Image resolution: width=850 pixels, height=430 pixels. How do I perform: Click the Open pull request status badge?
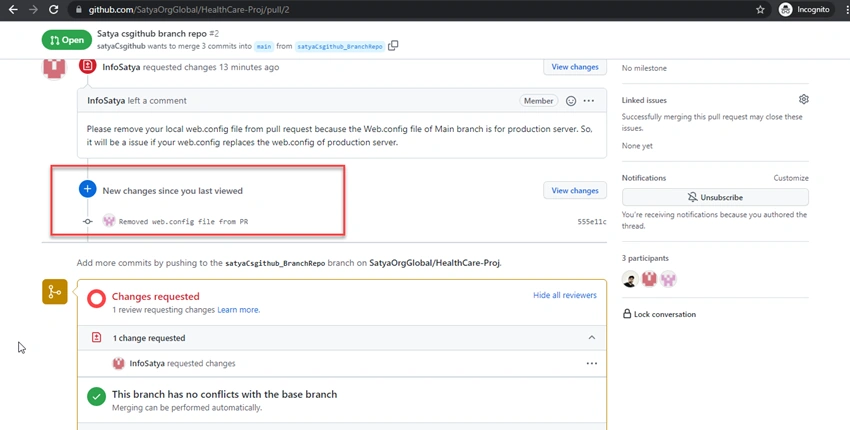[67, 40]
